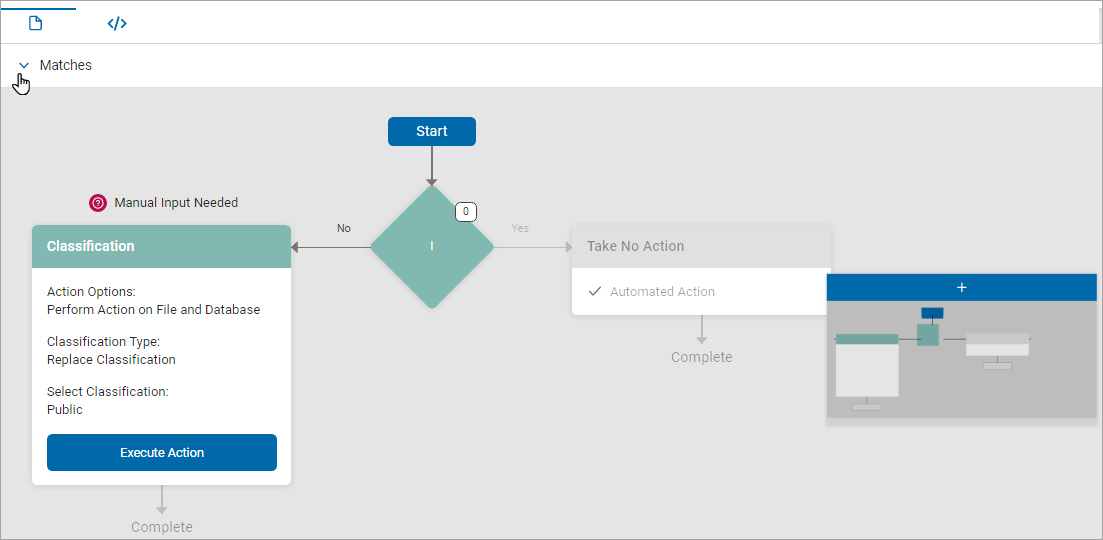The height and width of the screenshot is (540, 1103).
Task: Click the No branch label
Action: click(x=344, y=229)
